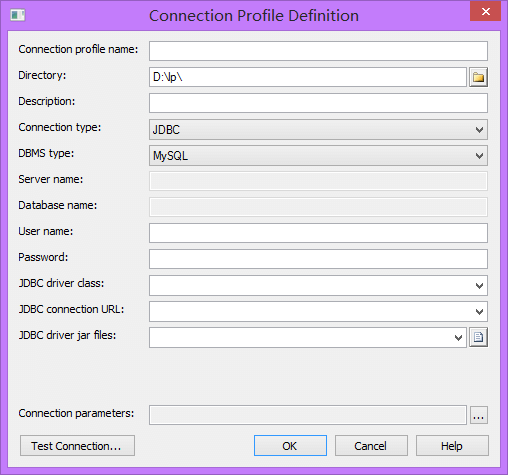This screenshot has width=508, height=475.
Task: Click the 'Directory:' label
Action: [42, 75]
